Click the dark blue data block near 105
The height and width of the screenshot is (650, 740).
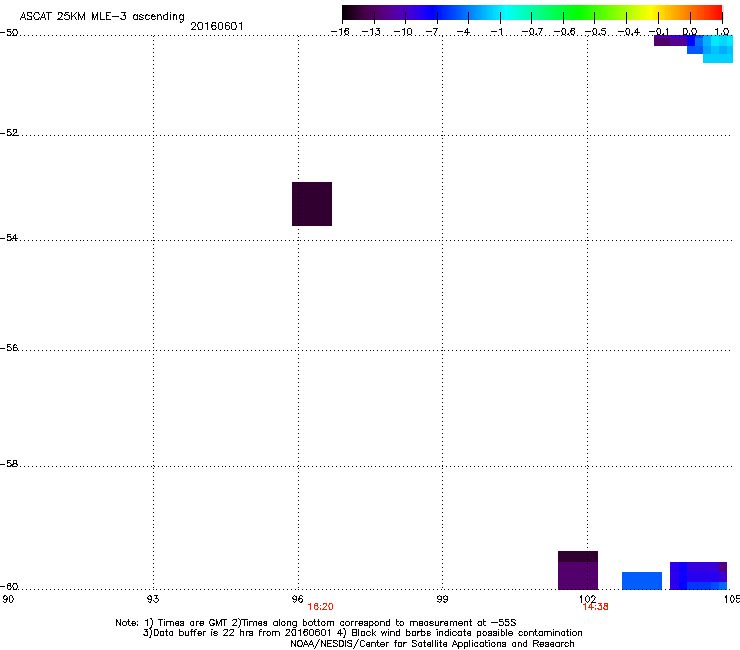[698, 576]
